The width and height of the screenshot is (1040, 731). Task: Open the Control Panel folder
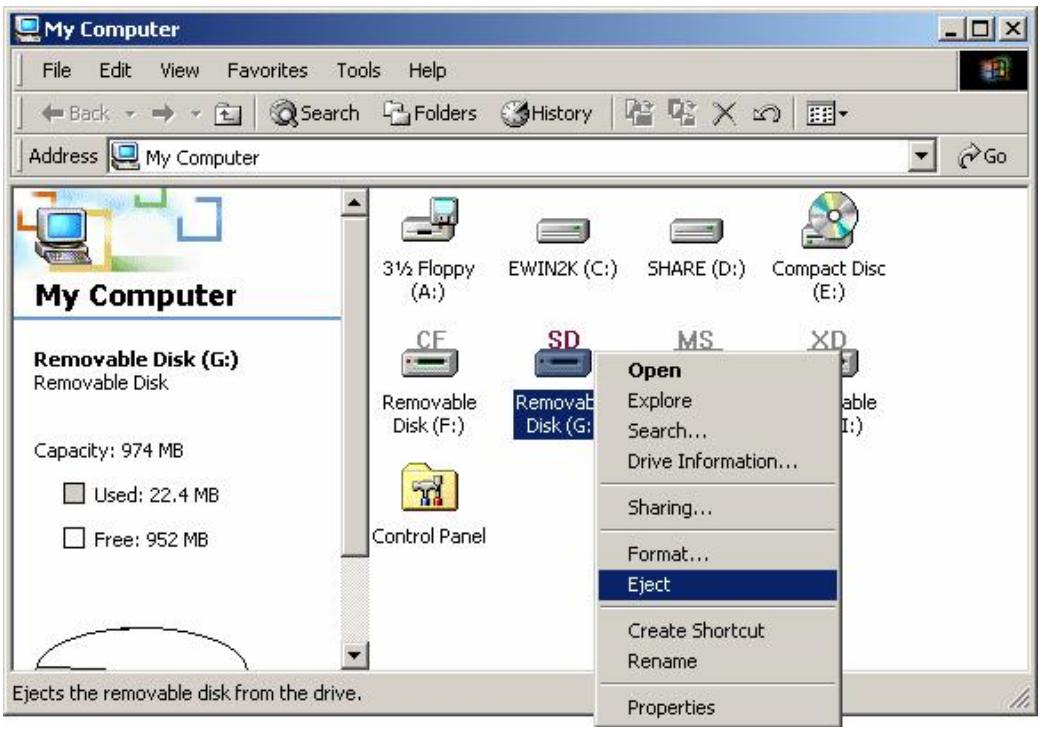(428, 488)
